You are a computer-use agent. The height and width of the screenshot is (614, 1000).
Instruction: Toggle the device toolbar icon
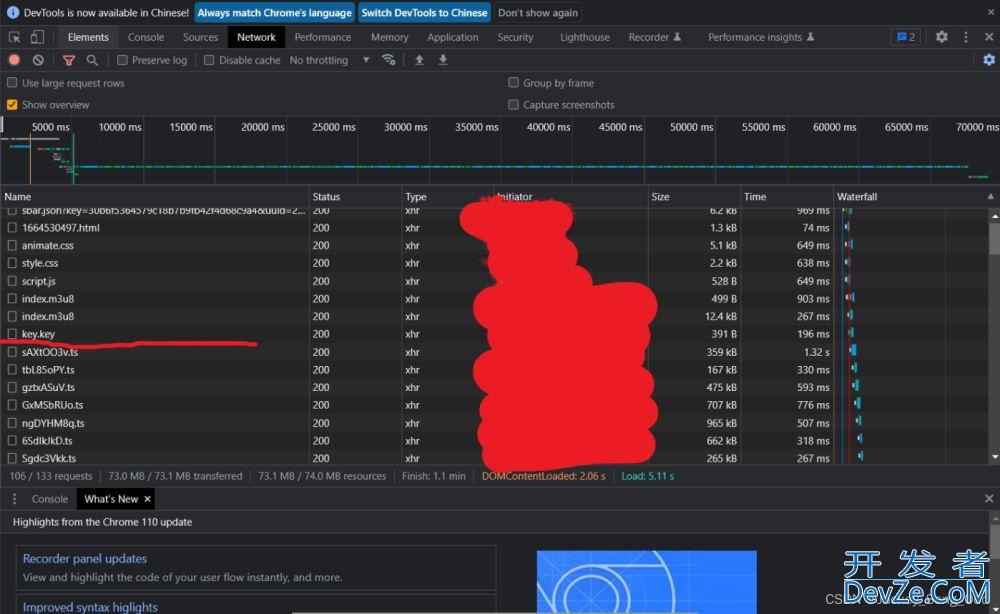[37, 37]
